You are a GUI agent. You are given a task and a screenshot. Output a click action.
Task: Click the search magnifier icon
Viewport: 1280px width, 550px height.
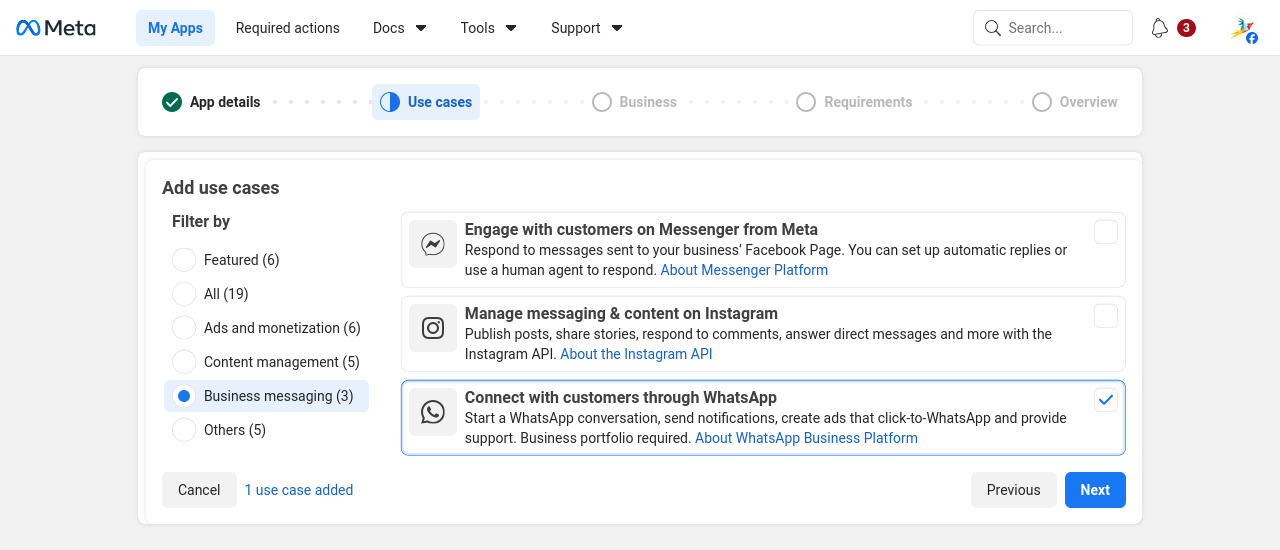[x=993, y=28]
